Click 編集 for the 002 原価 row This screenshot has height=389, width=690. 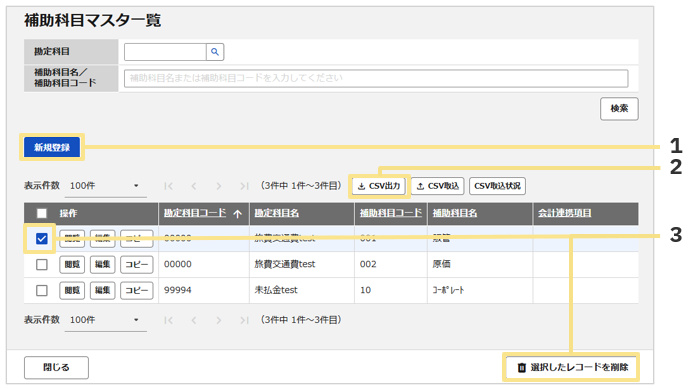coord(103,264)
